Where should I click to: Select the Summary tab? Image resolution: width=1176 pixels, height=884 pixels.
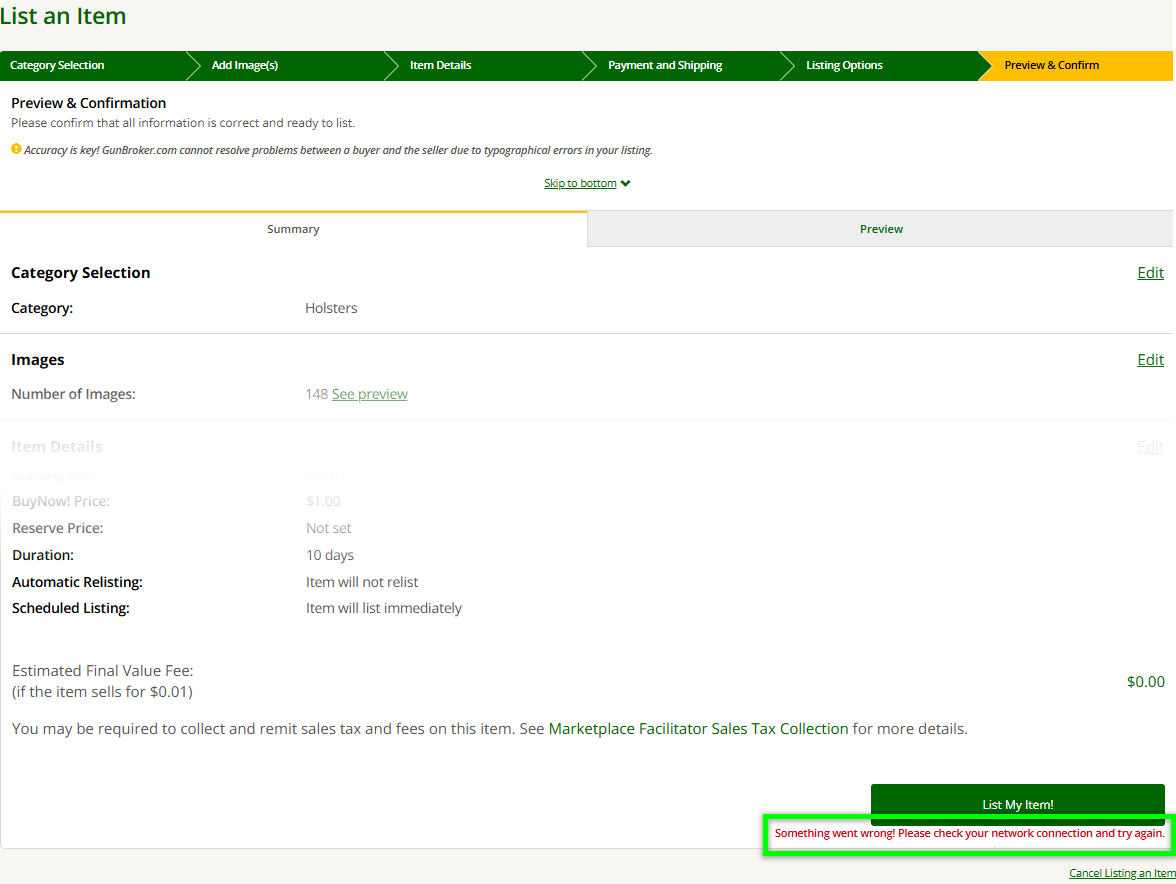[x=292, y=229]
